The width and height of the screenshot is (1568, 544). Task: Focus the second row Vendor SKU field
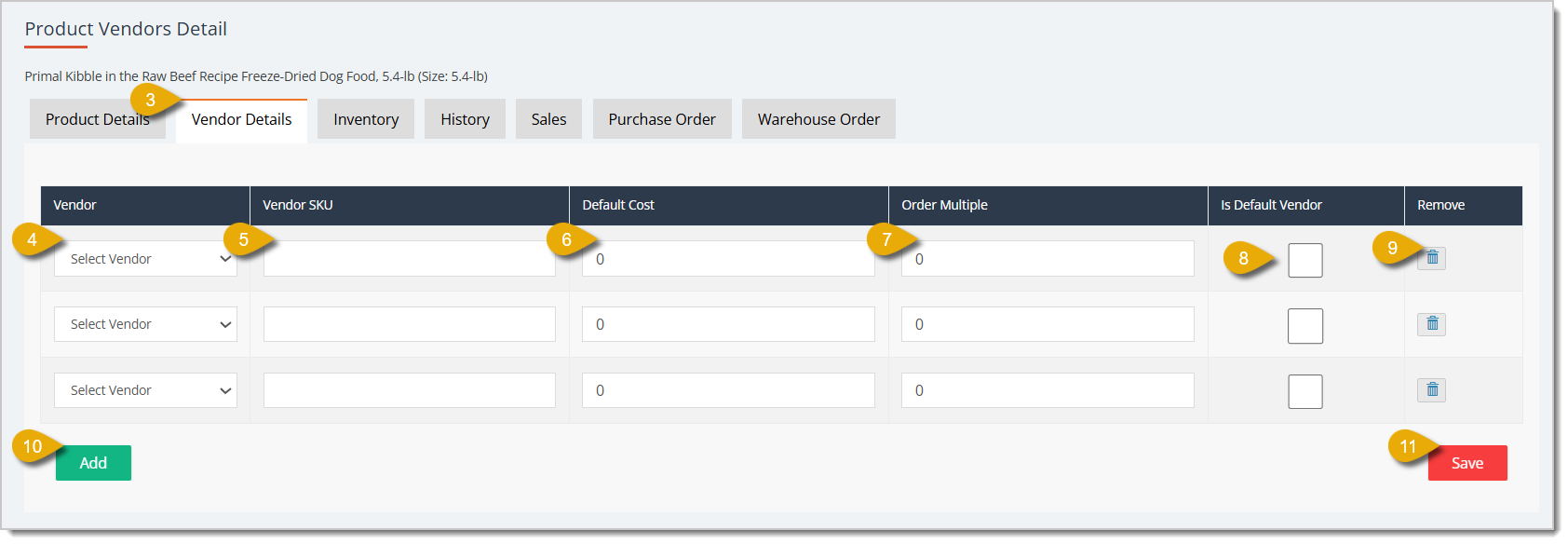point(410,324)
